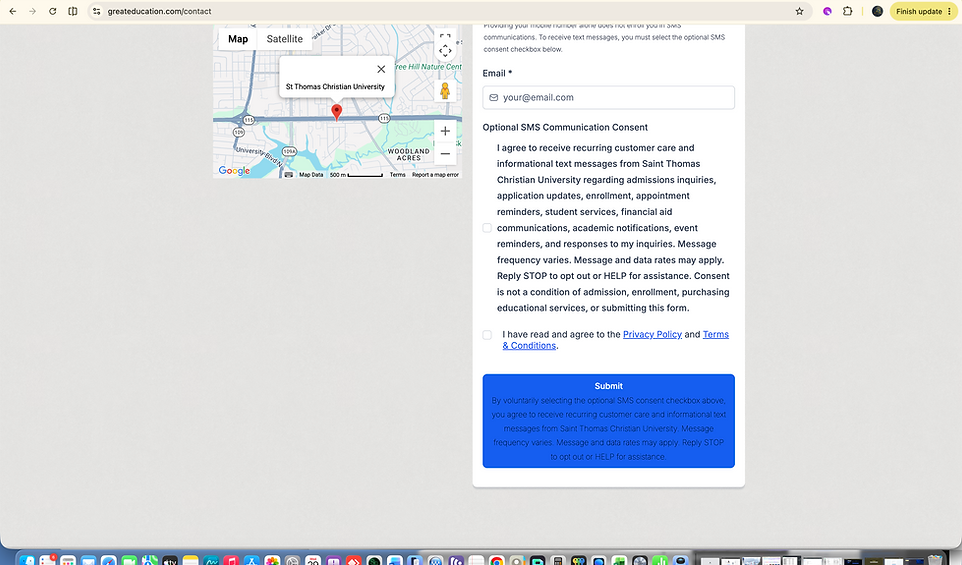Click the Email * field label

point(497,73)
